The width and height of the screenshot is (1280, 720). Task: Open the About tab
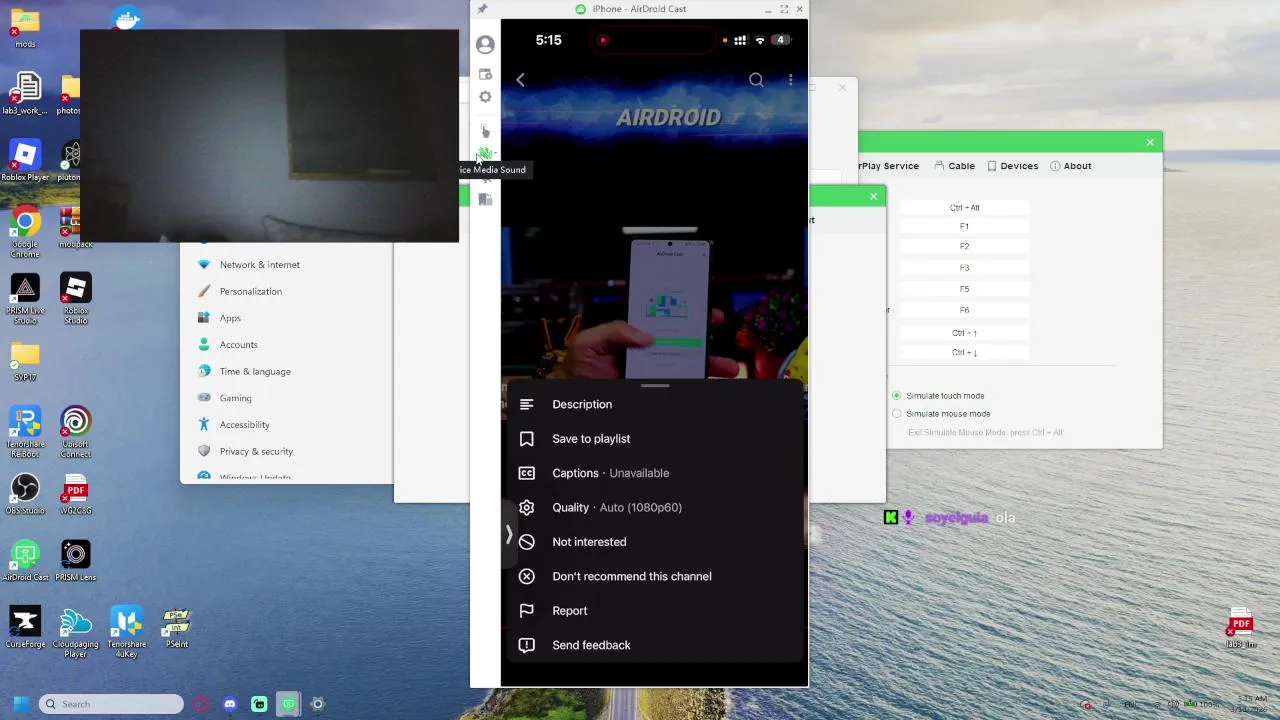point(1070,166)
